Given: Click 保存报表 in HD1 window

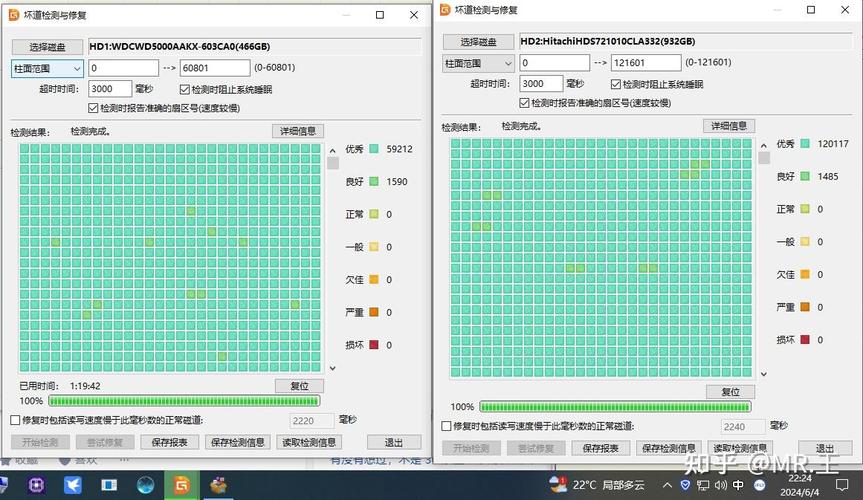Looking at the screenshot, I should [x=170, y=442].
